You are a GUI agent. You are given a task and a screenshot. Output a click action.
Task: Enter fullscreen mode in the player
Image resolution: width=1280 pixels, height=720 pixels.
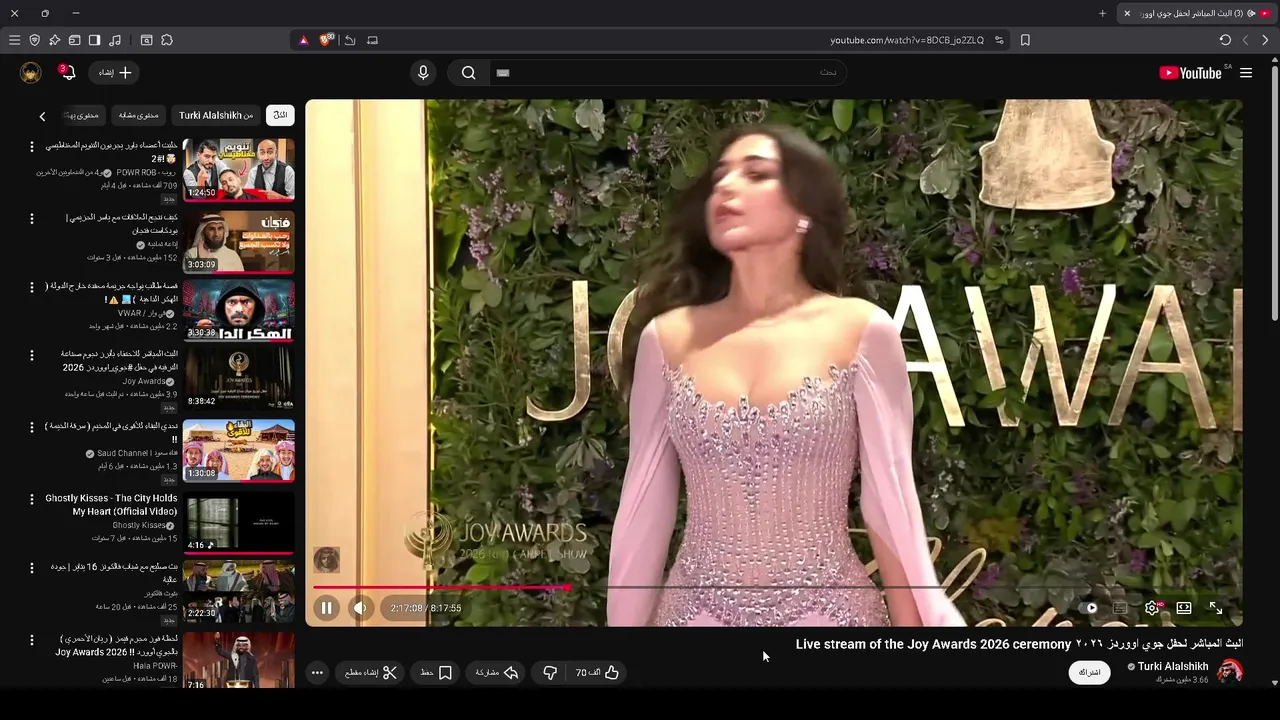(x=1216, y=608)
